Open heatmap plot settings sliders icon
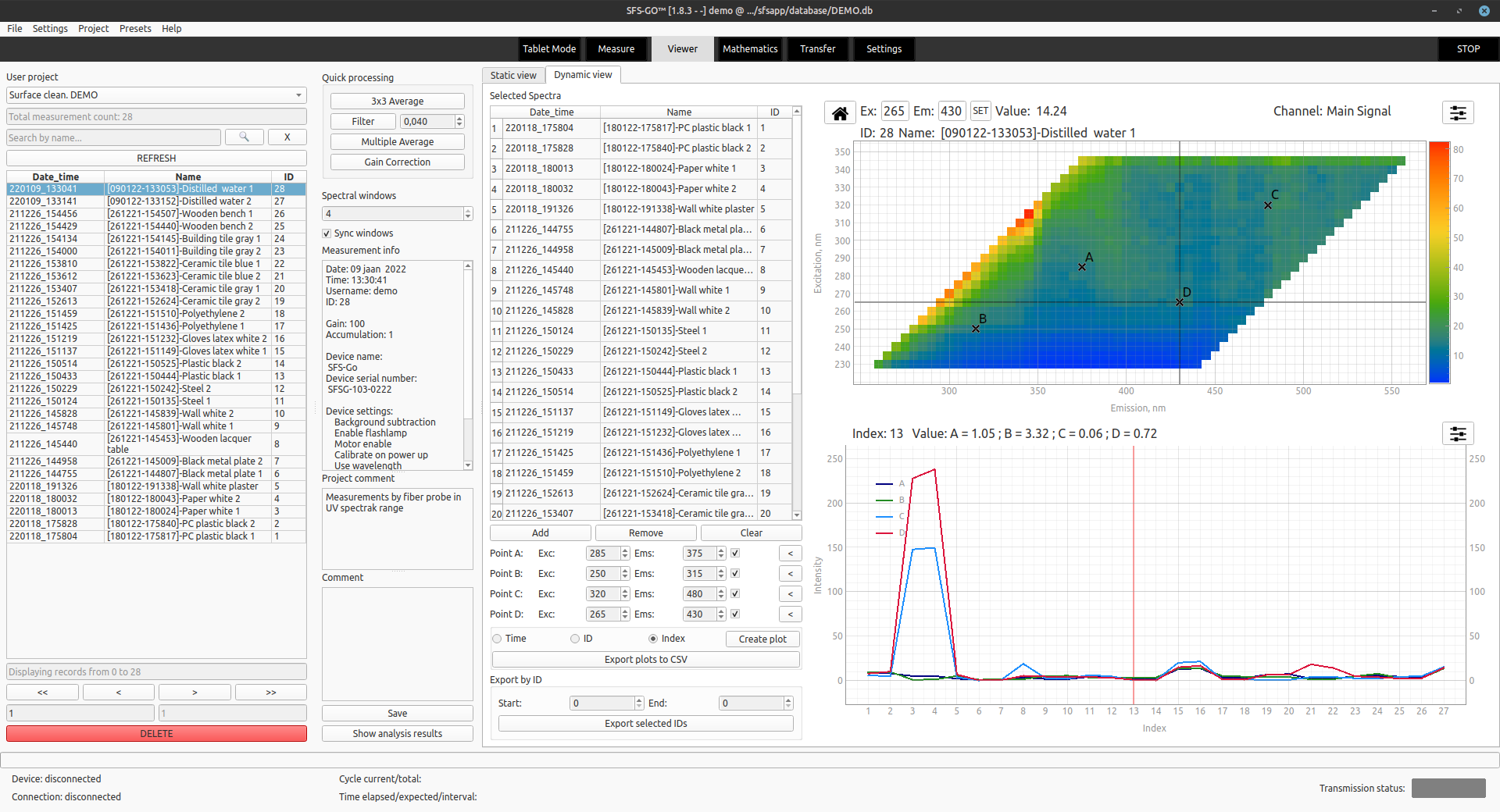 [1457, 113]
